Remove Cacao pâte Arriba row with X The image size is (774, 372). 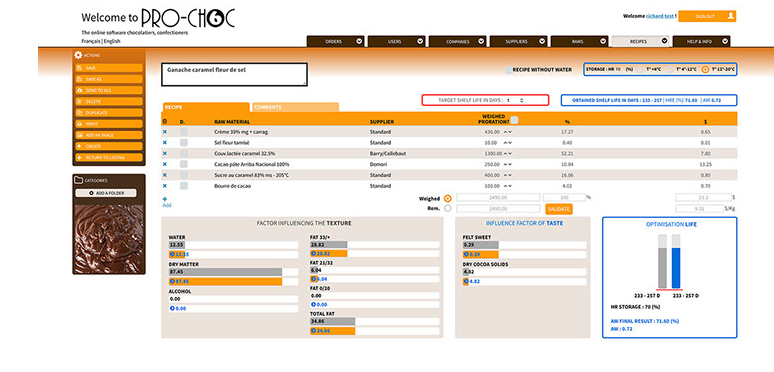coord(165,164)
